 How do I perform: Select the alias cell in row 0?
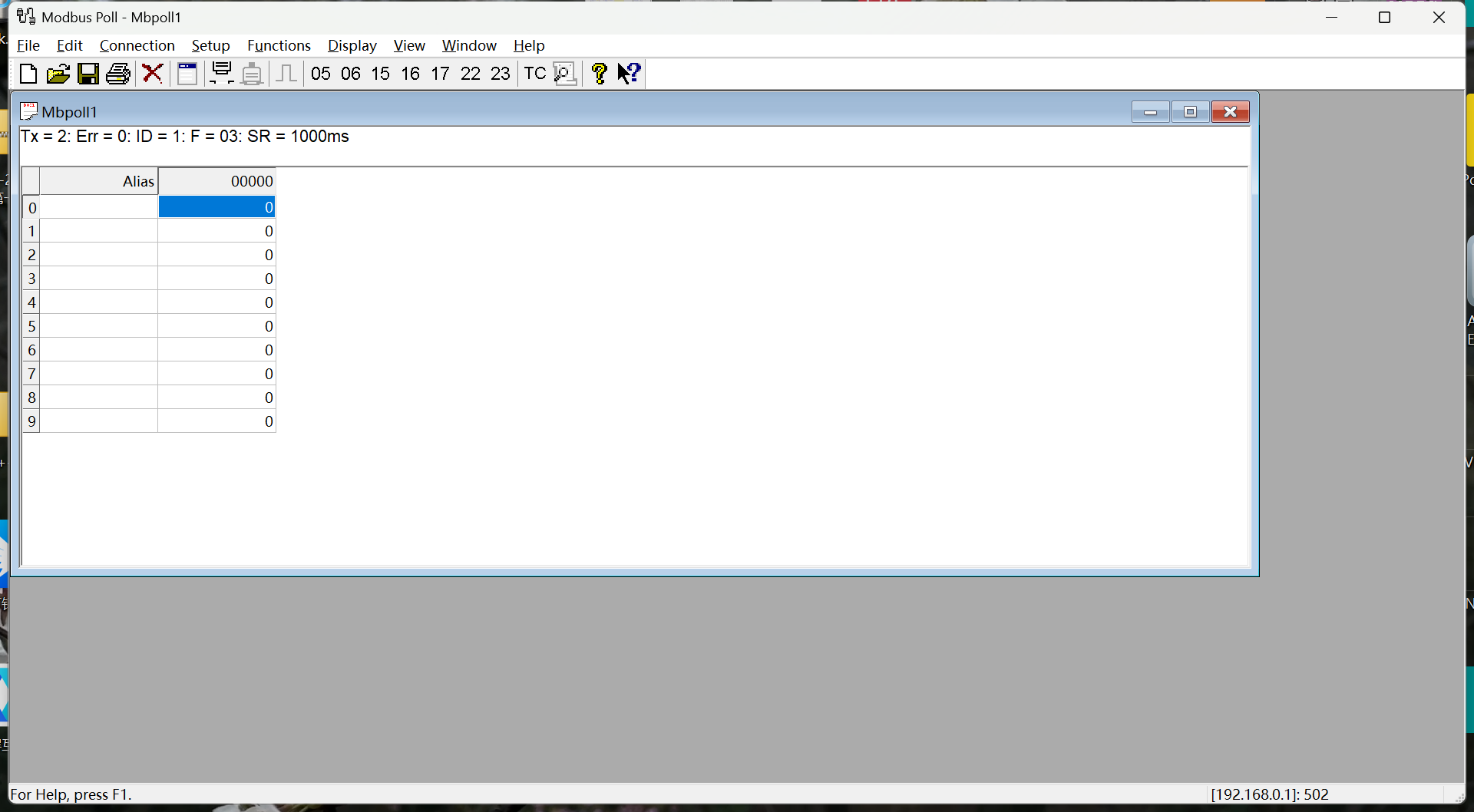(99, 207)
